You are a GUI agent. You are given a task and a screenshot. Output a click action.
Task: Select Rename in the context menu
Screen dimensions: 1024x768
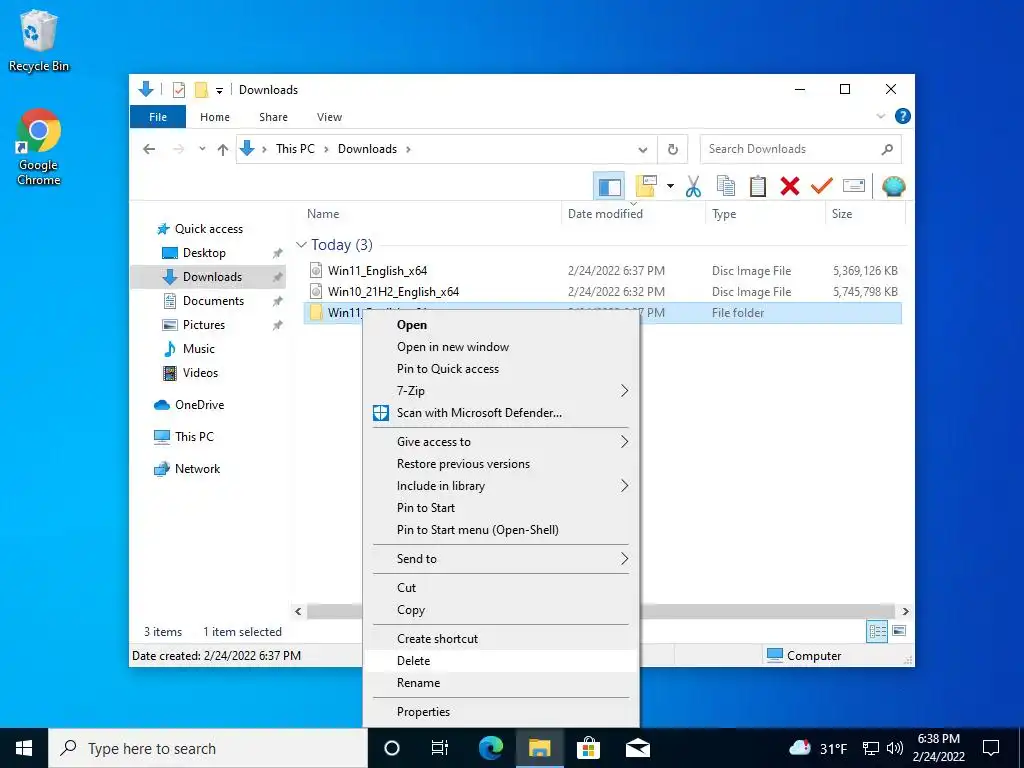tap(500, 682)
